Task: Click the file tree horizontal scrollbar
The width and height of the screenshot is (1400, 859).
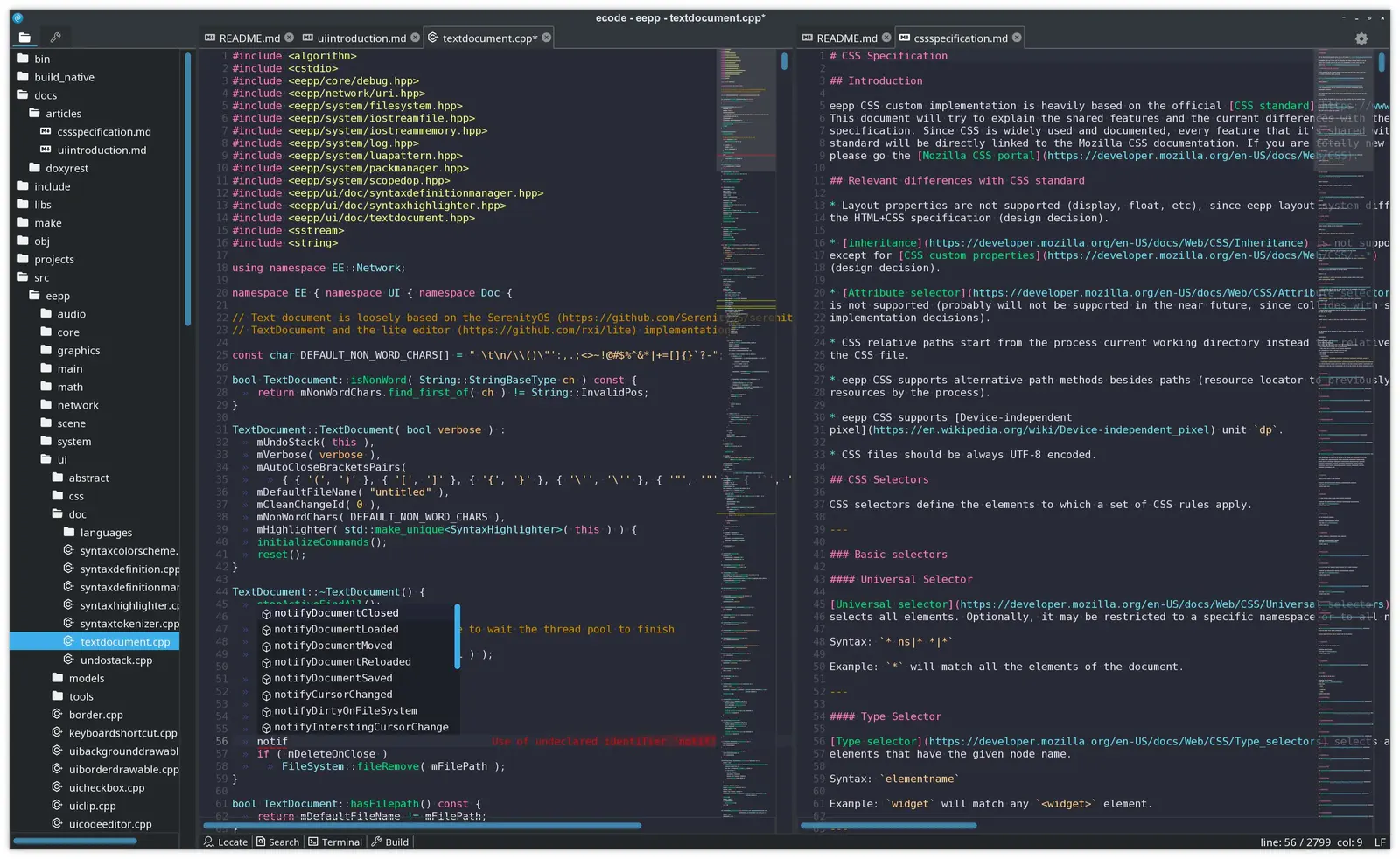Action: point(75,841)
